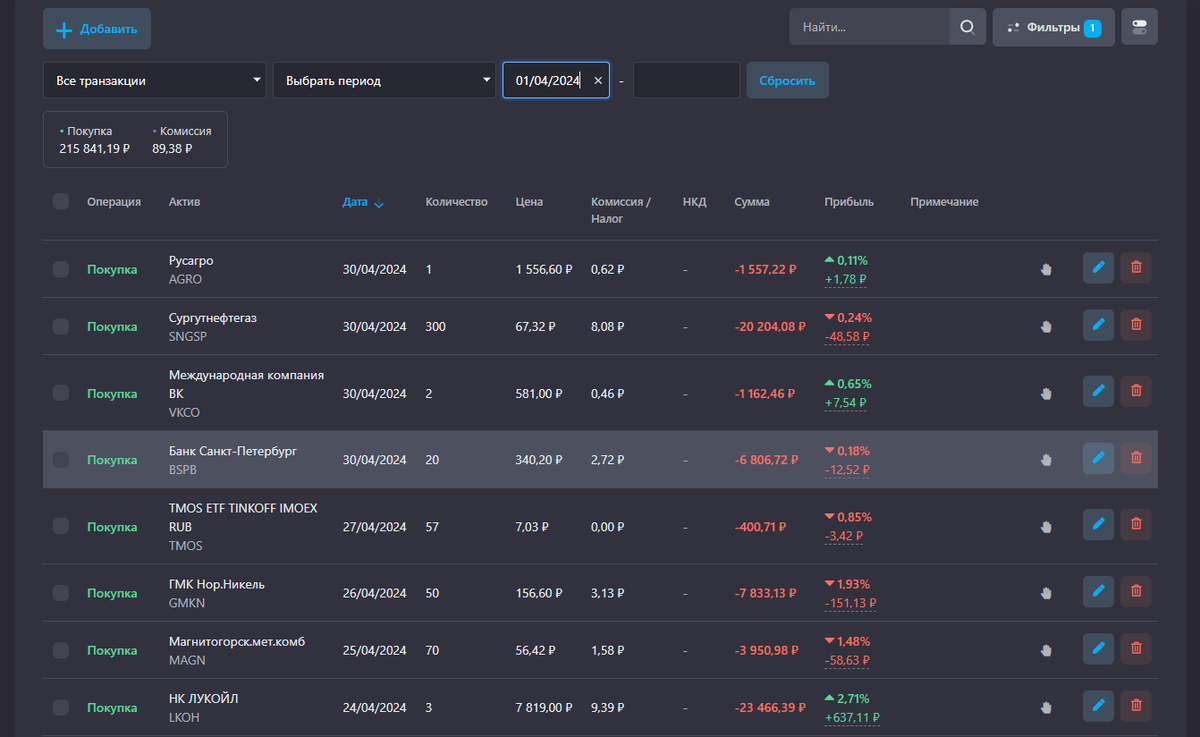Click the -48,58 ₽ profit value
The image size is (1200, 737).
847,337
